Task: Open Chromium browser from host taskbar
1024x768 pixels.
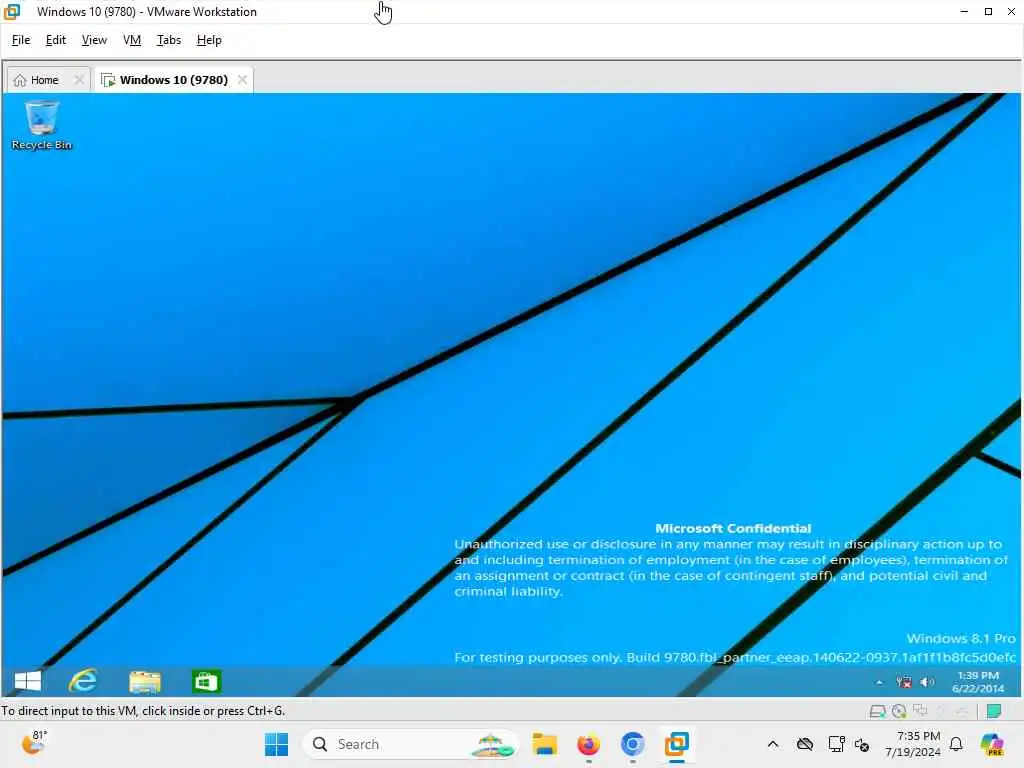Action: coord(632,744)
